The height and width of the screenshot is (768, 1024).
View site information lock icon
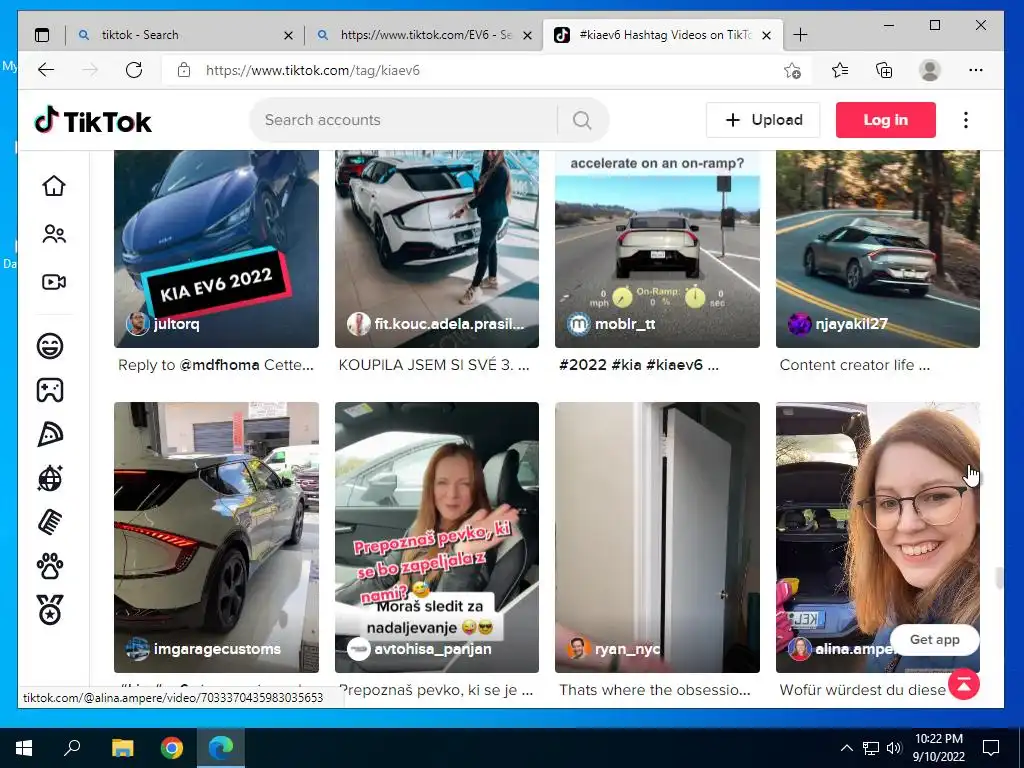point(184,70)
